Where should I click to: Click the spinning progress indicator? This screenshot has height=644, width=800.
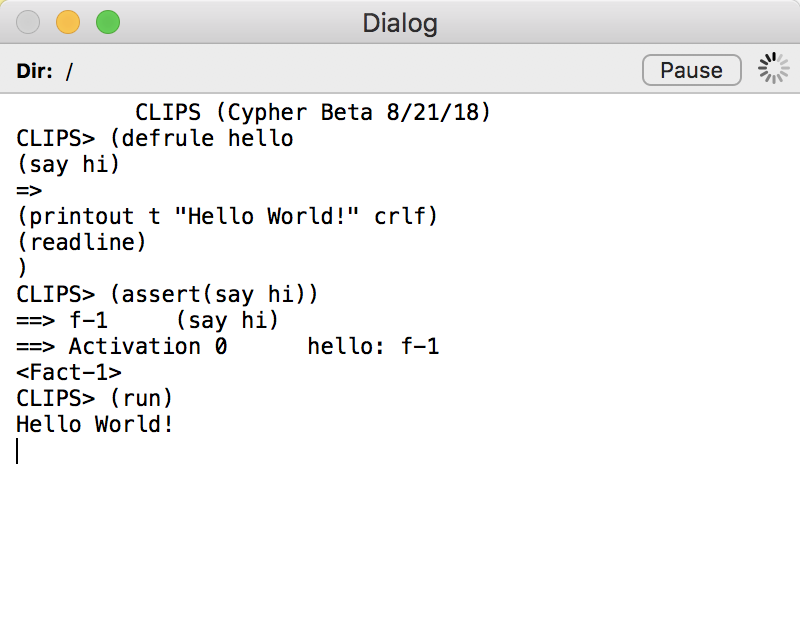point(773,68)
